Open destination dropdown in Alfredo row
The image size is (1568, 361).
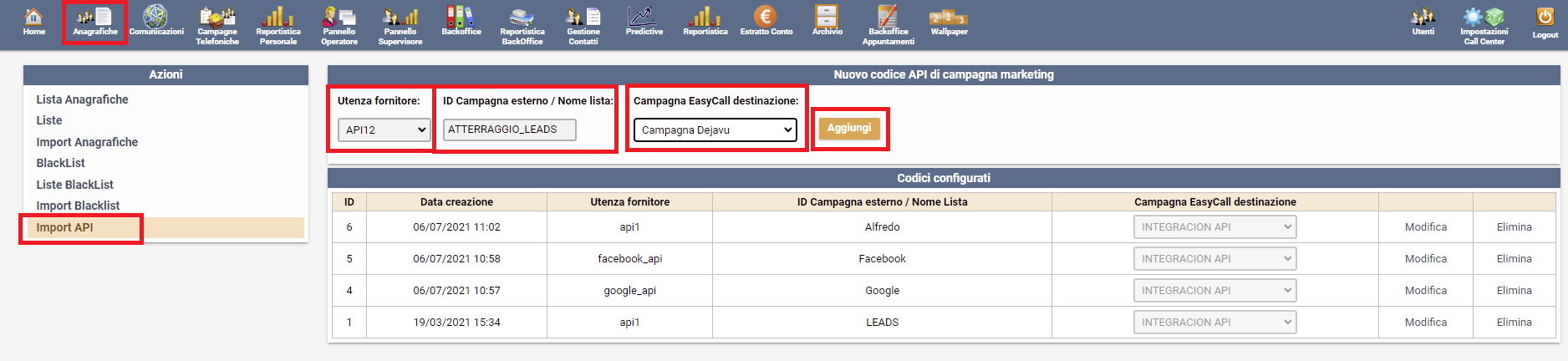[x=1214, y=227]
